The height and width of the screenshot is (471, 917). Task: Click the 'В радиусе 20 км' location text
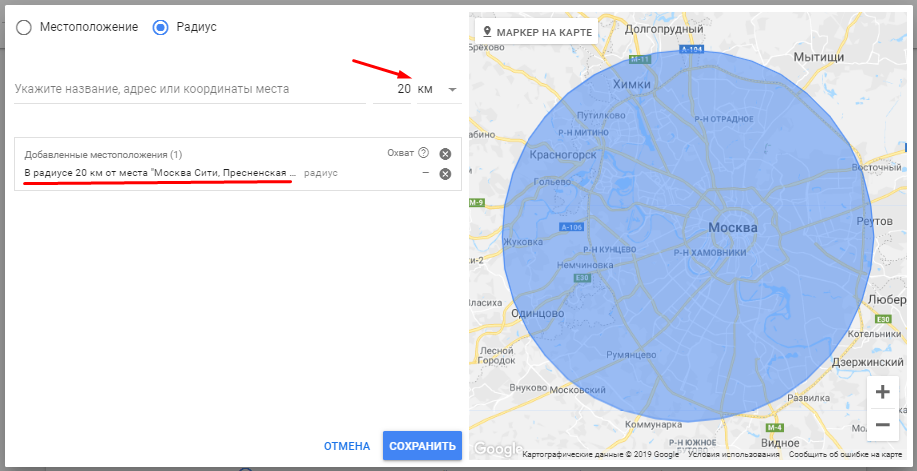point(160,173)
